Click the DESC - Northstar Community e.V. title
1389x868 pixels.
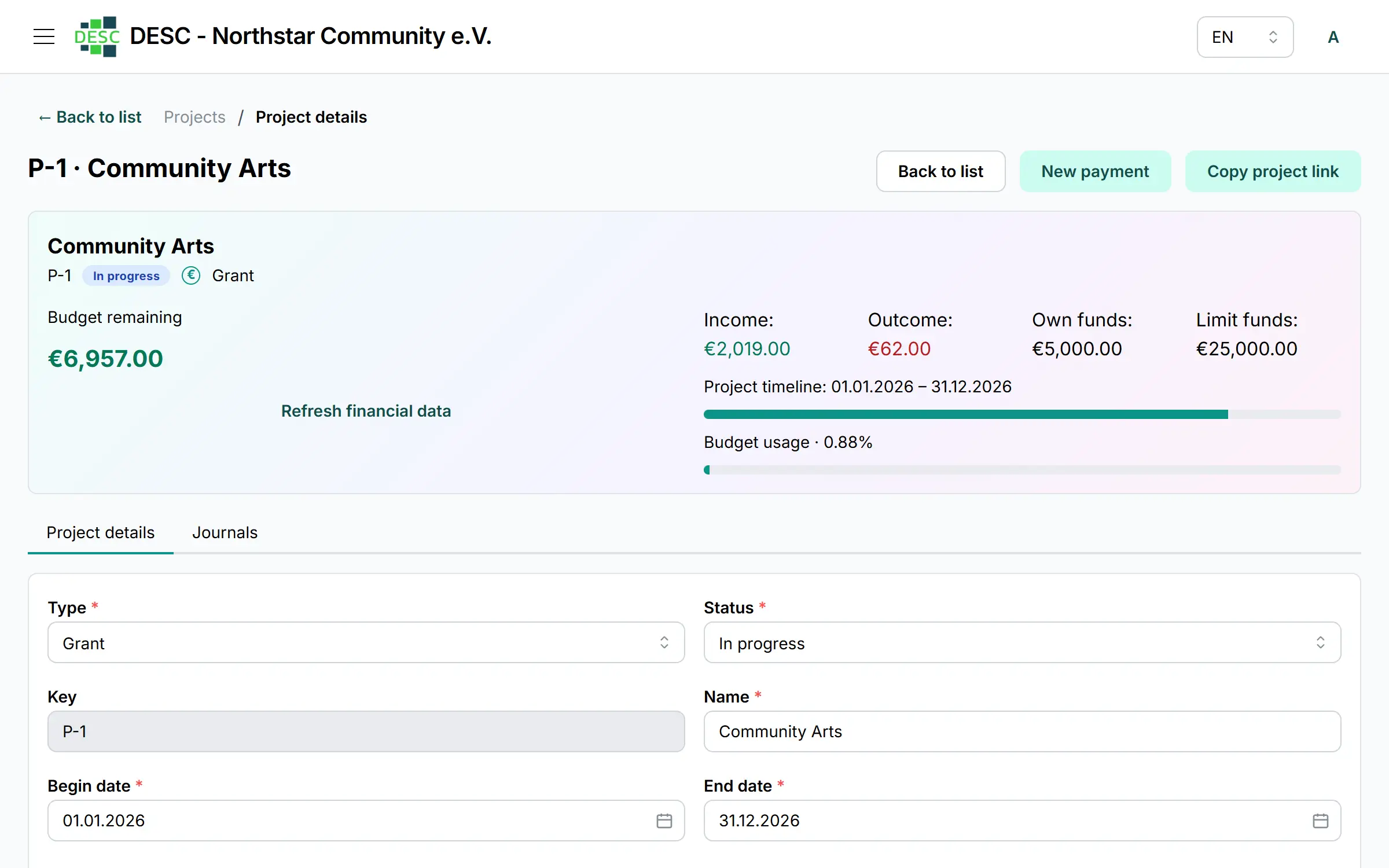(311, 36)
